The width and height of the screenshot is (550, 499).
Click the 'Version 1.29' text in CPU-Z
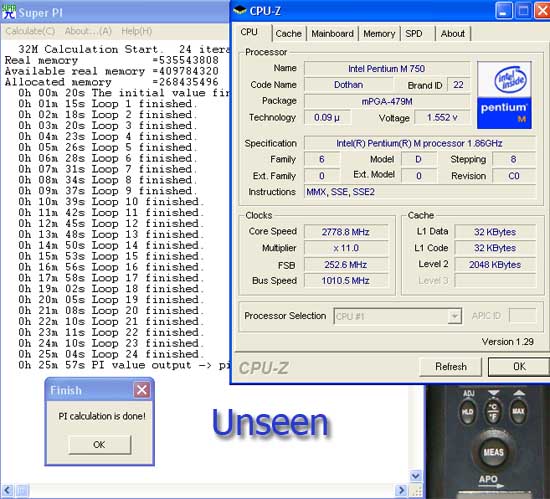click(508, 342)
